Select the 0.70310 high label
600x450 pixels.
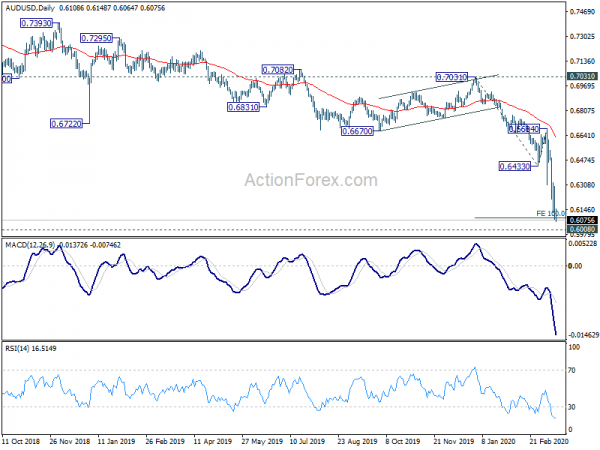point(452,77)
